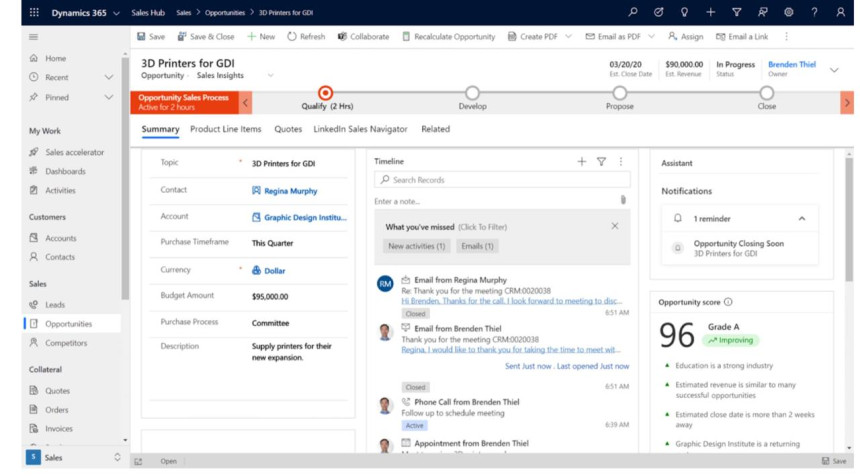Filter timeline by Emails (1)
860x476 pixels.
[477, 246]
